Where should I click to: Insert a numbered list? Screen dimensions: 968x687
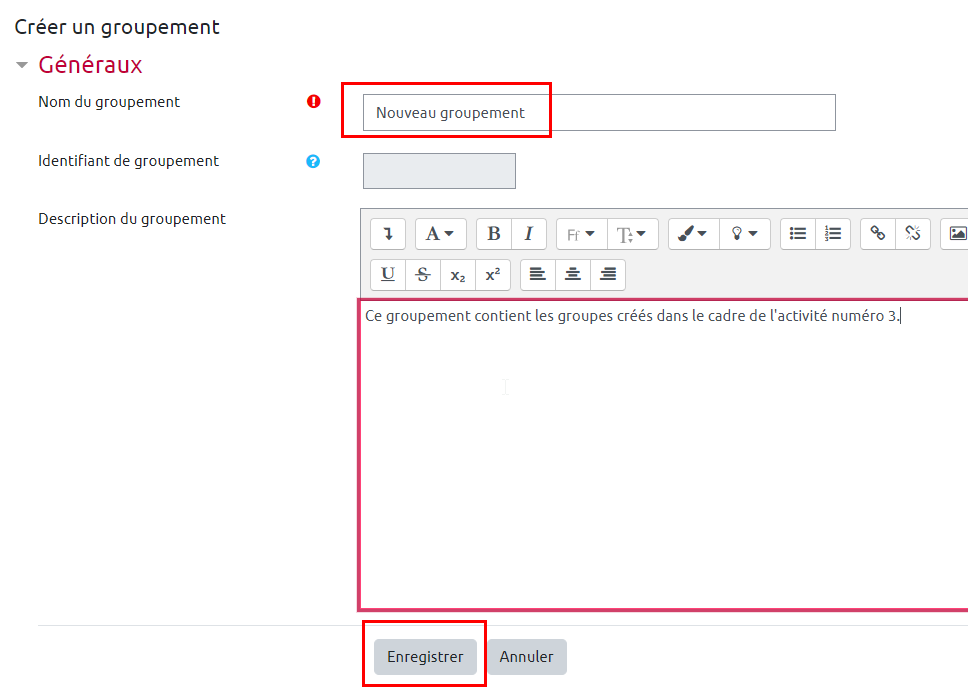833,234
